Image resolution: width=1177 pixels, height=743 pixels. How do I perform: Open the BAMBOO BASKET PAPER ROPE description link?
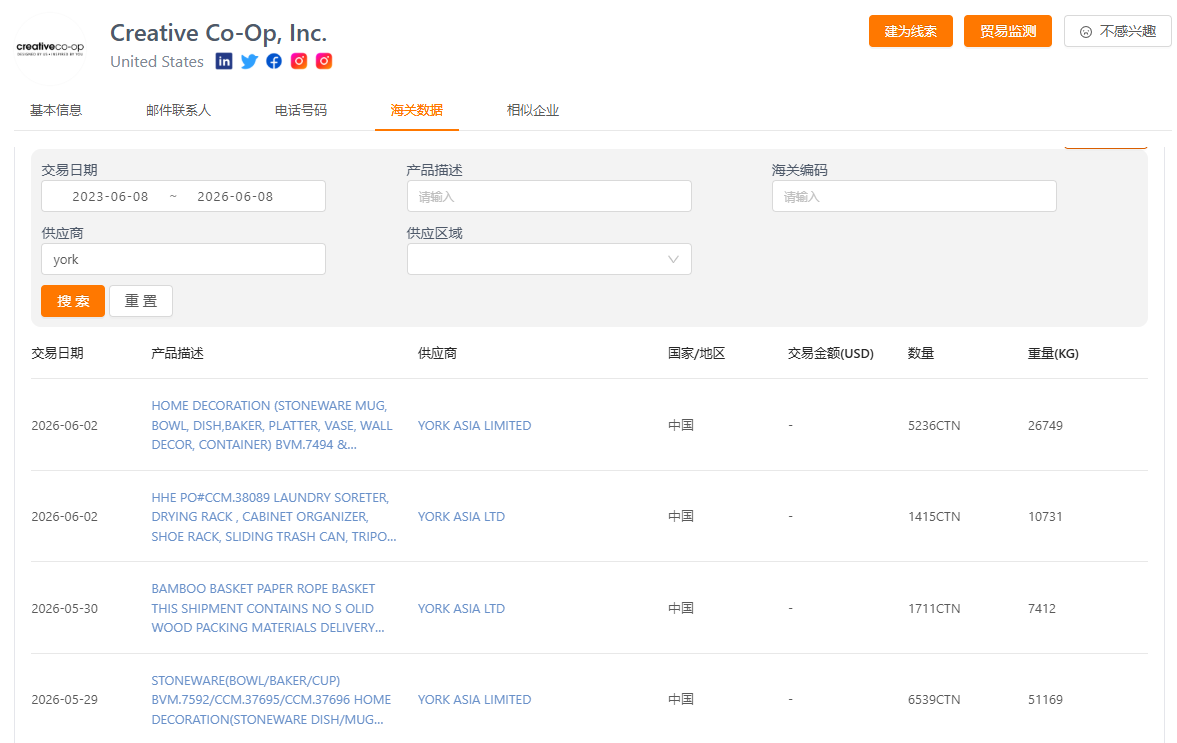pos(267,608)
